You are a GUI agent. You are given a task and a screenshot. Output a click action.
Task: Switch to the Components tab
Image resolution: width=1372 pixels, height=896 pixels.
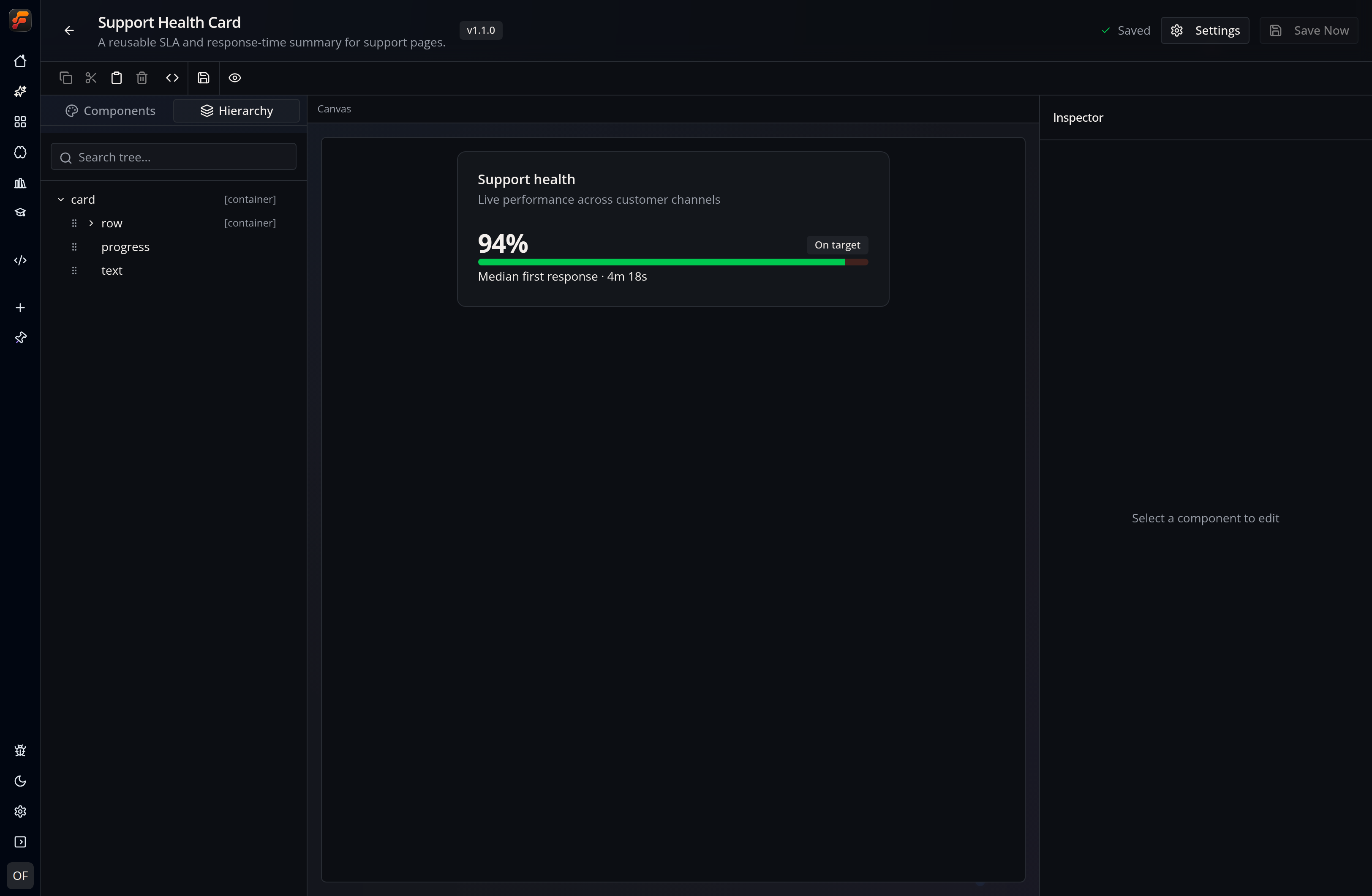110,111
